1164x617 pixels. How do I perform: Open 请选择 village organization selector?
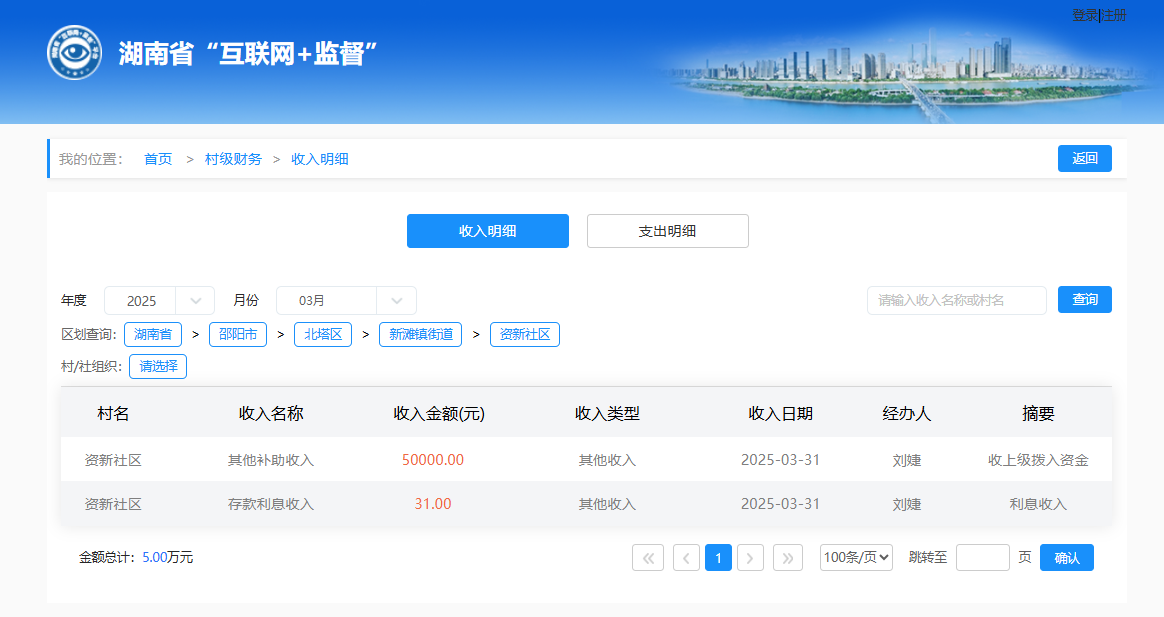coord(158,366)
